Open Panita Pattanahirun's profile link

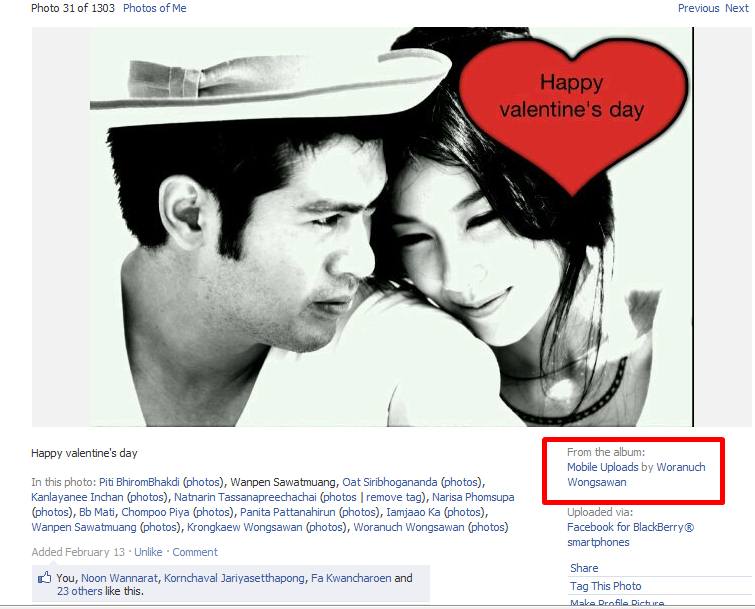287,512
